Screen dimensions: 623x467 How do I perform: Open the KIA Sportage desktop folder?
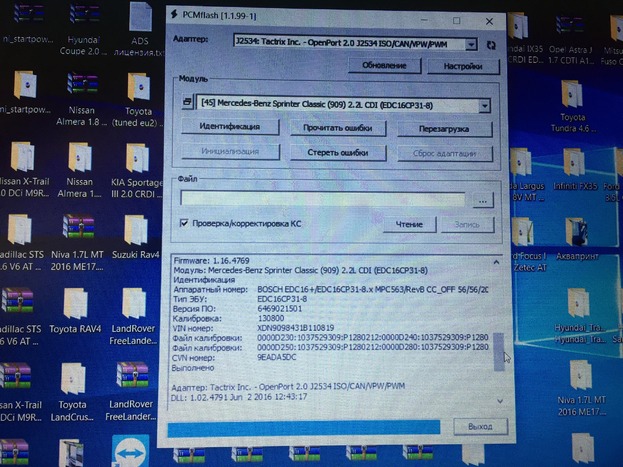[136, 161]
